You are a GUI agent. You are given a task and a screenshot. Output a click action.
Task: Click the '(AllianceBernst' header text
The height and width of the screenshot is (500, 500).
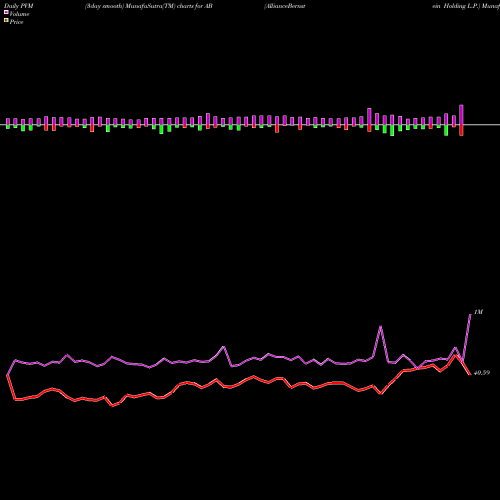coord(285,6)
